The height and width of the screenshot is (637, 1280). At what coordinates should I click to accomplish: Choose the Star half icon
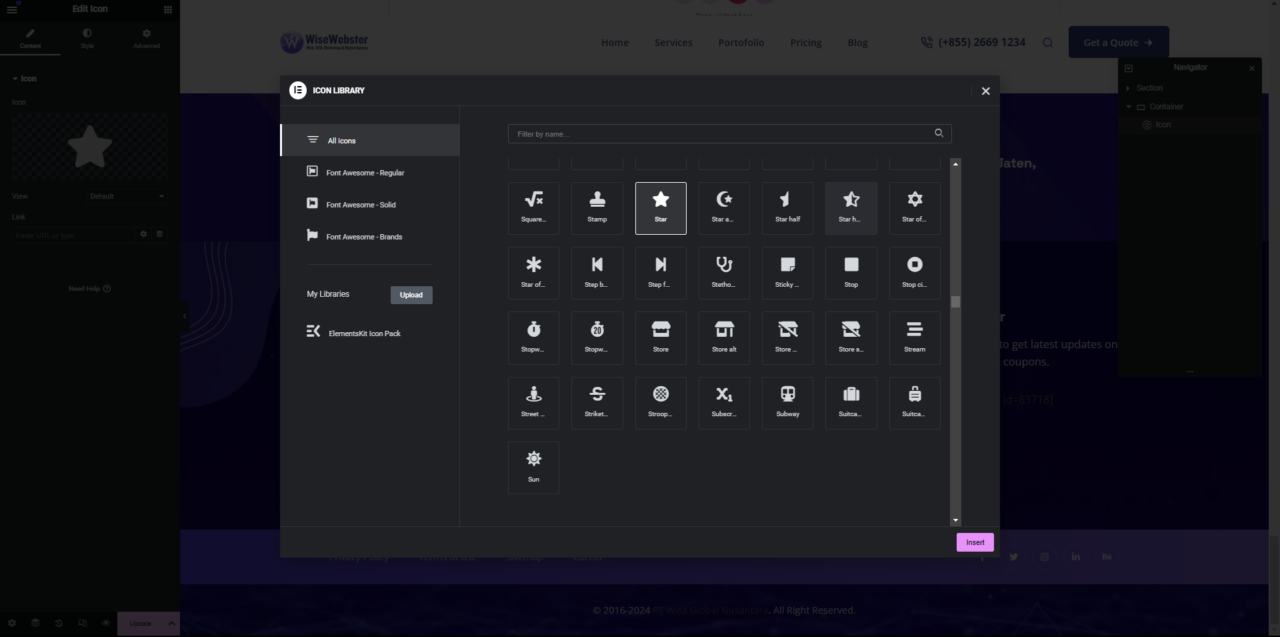click(x=787, y=208)
